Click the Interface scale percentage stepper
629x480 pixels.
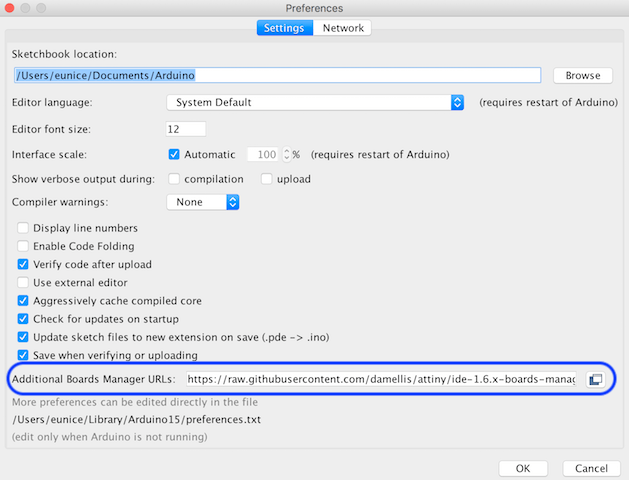pyautogui.click(x=286, y=154)
